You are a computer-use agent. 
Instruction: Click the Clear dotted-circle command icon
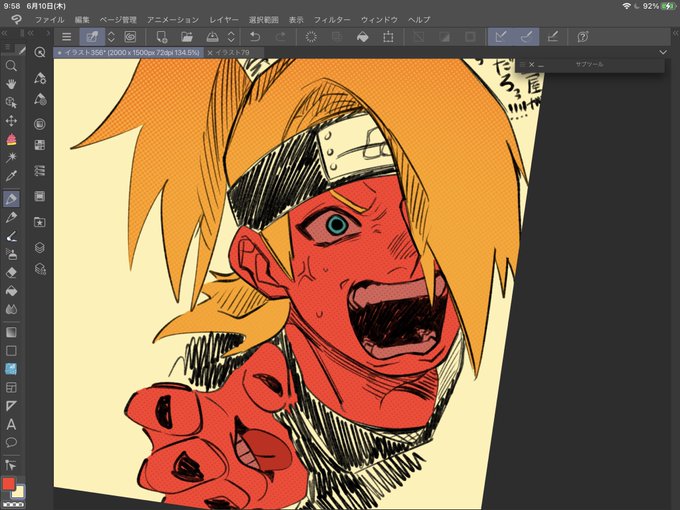(x=311, y=37)
